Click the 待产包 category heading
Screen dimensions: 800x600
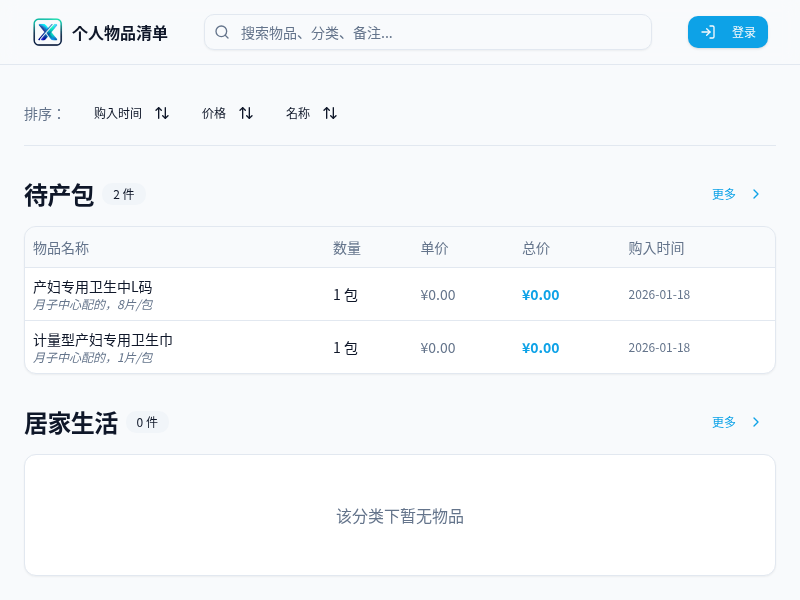pos(59,195)
